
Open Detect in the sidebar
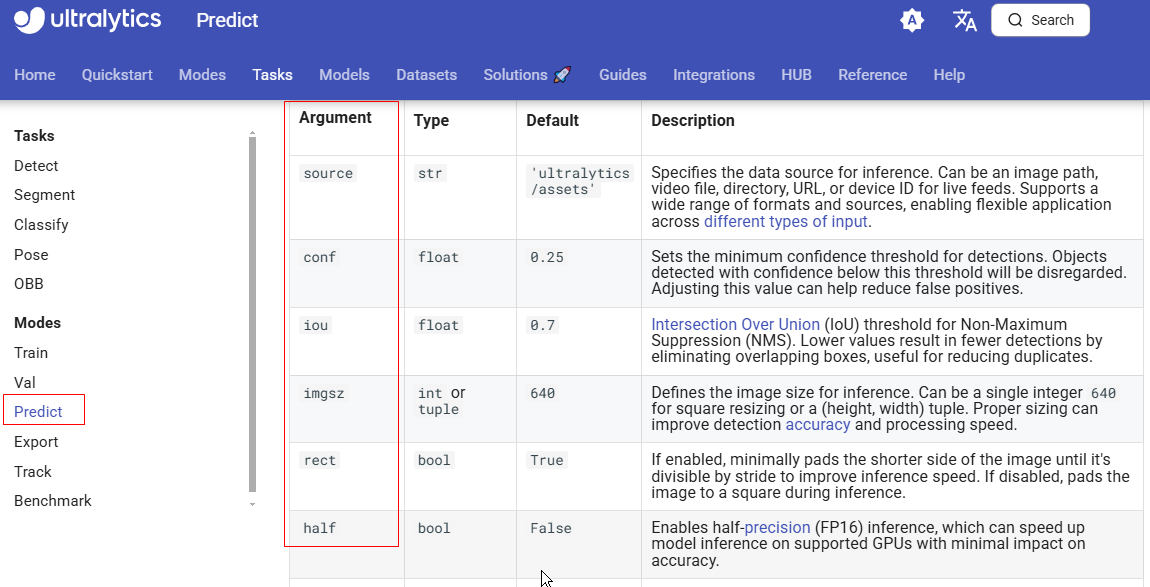click(x=36, y=166)
